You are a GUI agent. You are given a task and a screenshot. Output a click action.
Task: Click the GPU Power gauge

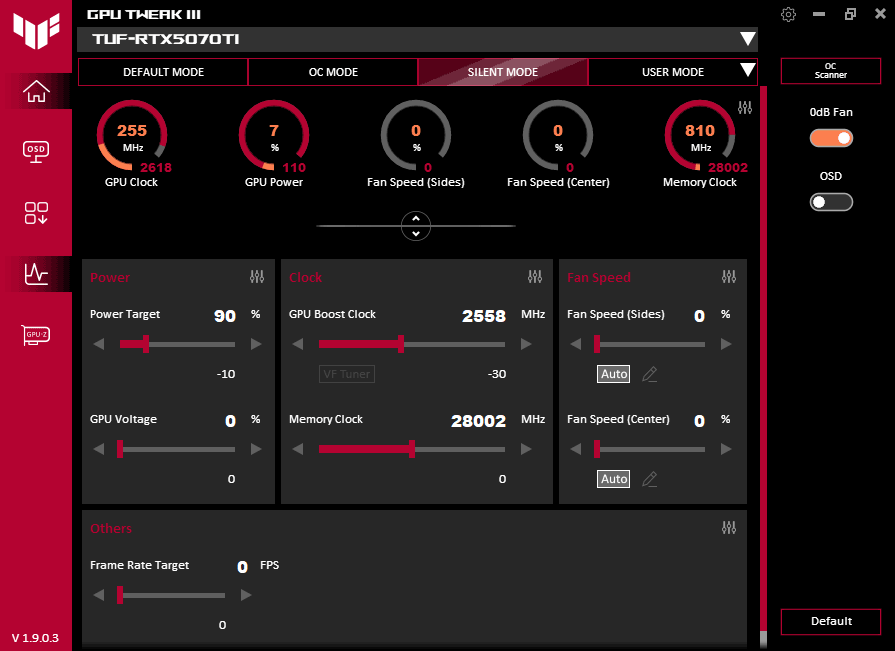point(274,136)
